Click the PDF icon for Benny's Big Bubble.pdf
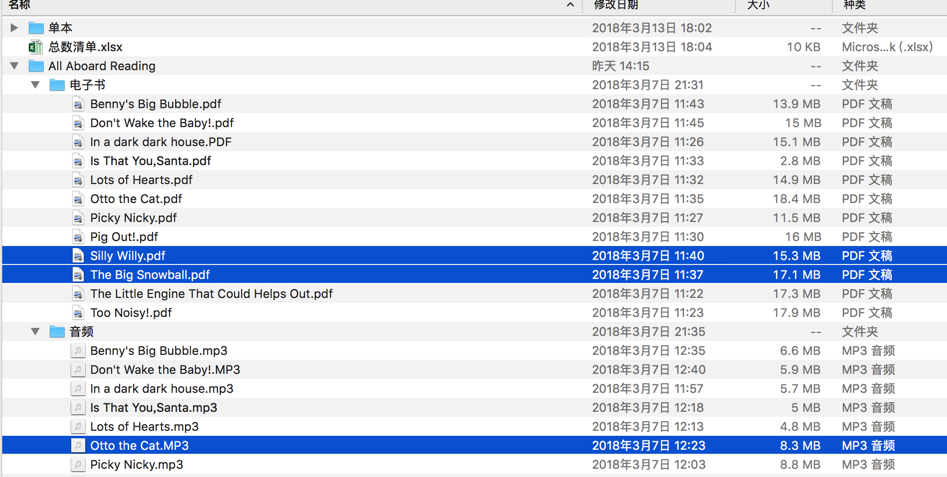Image resolution: width=947 pixels, height=477 pixels. (x=78, y=104)
